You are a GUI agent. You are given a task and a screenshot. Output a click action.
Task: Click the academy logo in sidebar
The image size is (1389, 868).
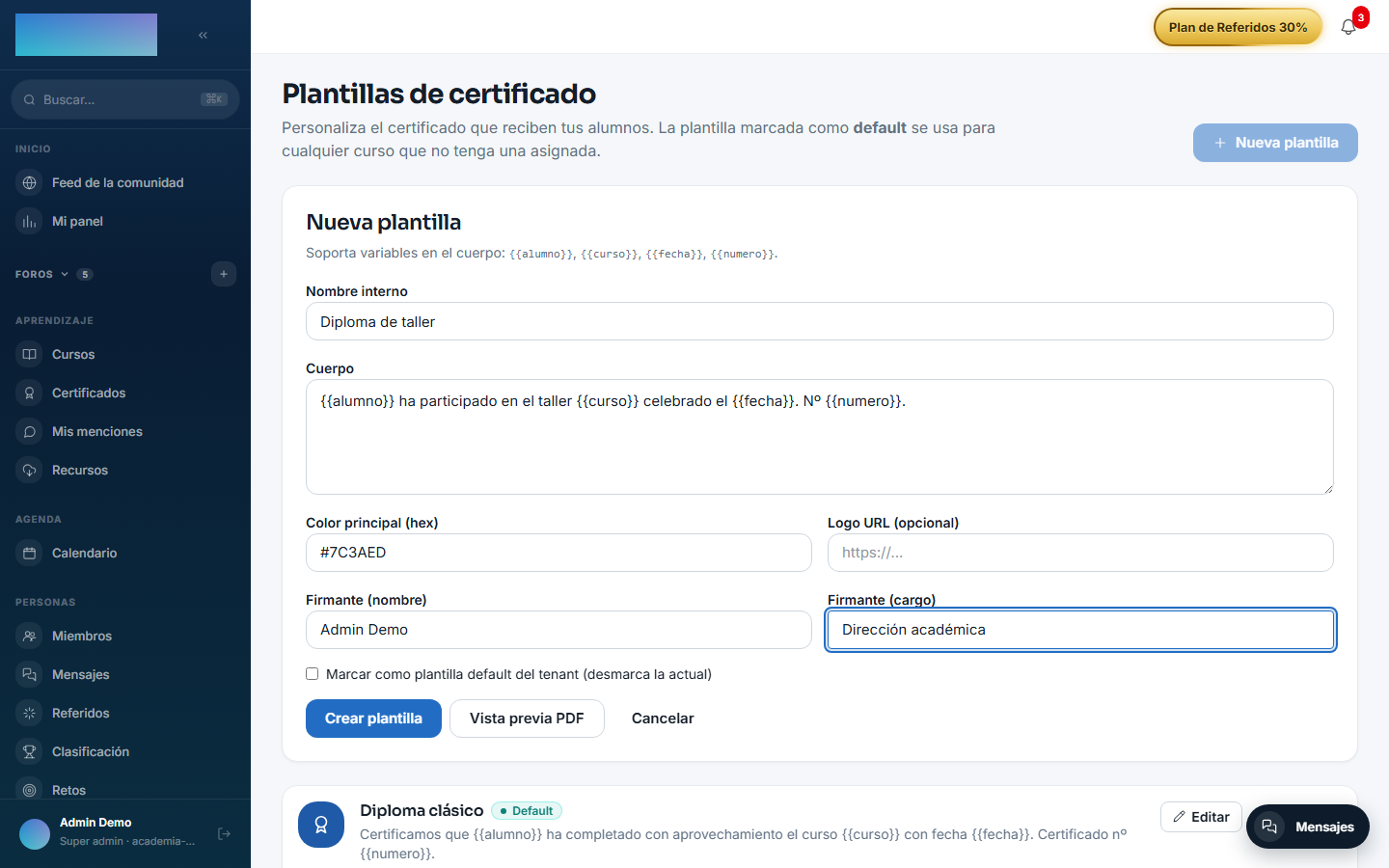pyautogui.click(x=86, y=35)
